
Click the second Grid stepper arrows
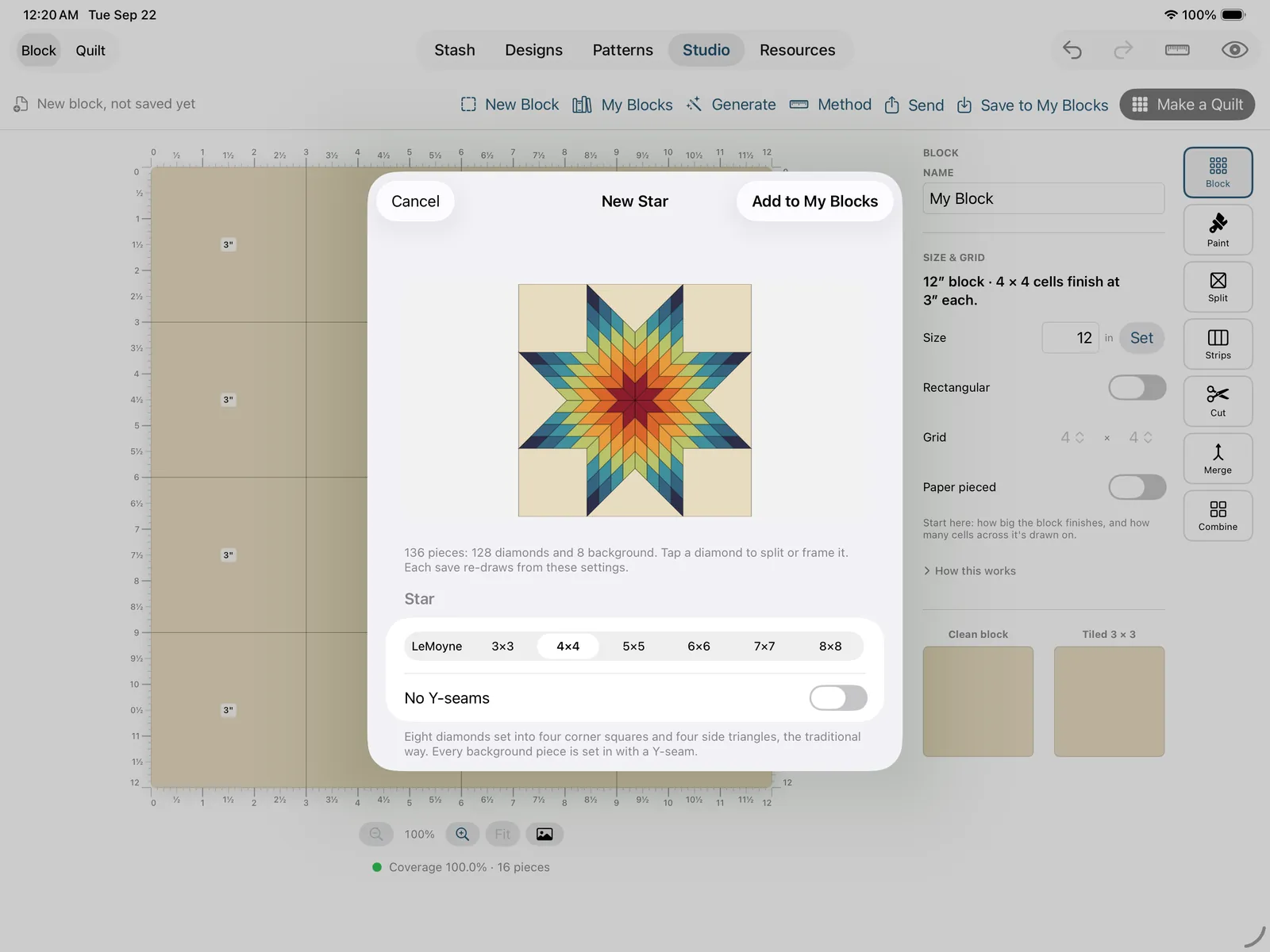[1148, 437]
